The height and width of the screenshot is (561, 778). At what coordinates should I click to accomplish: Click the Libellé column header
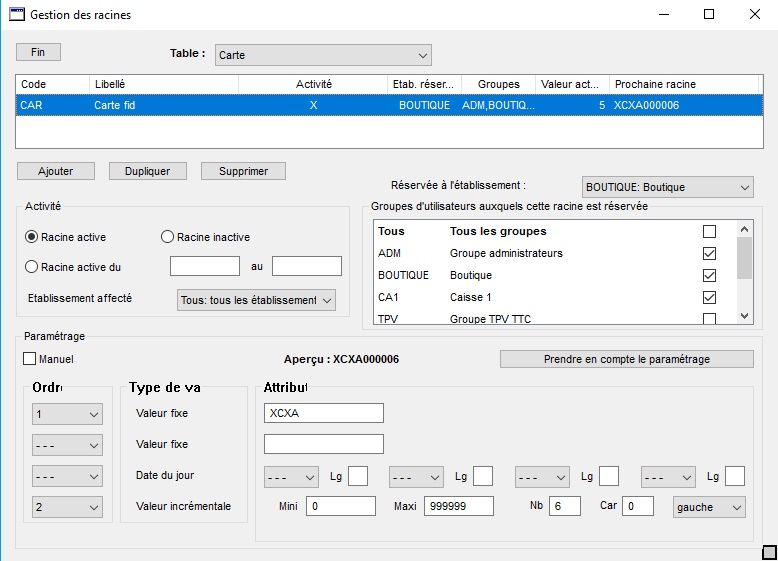(164, 84)
